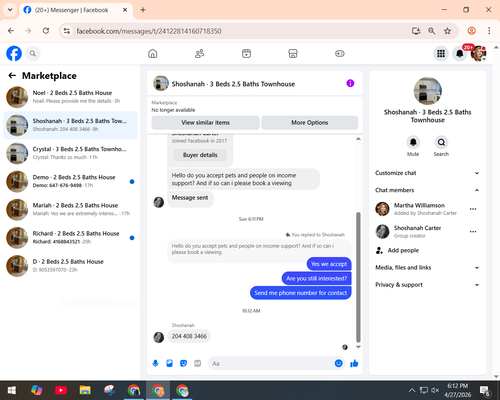The height and width of the screenshot is (400, 500).
Task: Open the Demo 2 Beds House conversation
Action: [70, 181]
